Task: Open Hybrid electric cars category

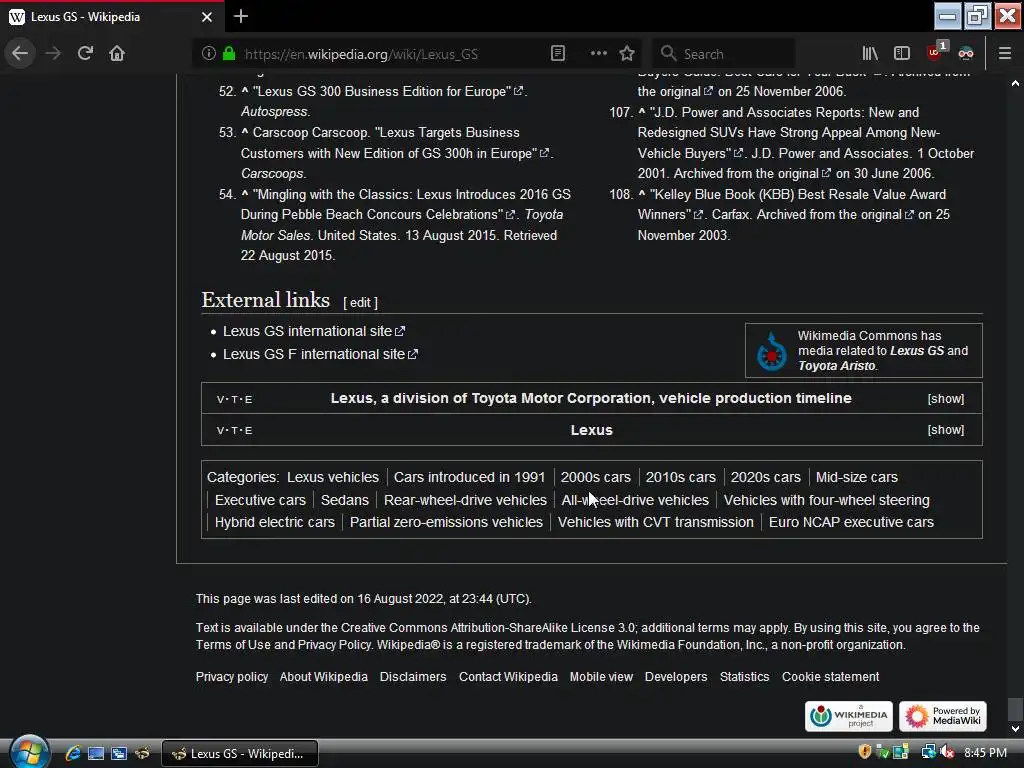Action: (x=274, y=522)
